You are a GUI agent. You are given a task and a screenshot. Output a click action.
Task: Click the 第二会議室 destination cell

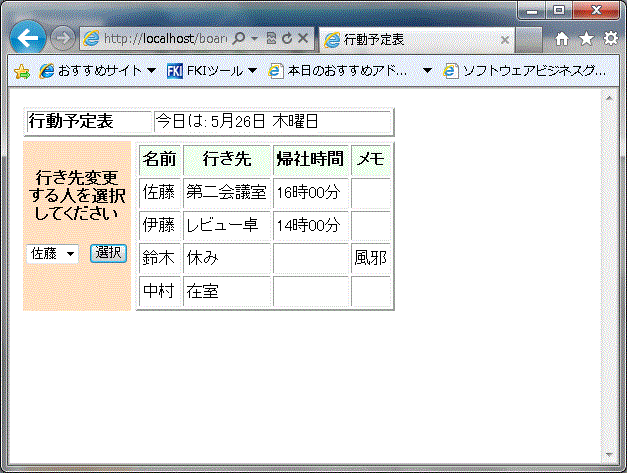pos(227,193)
